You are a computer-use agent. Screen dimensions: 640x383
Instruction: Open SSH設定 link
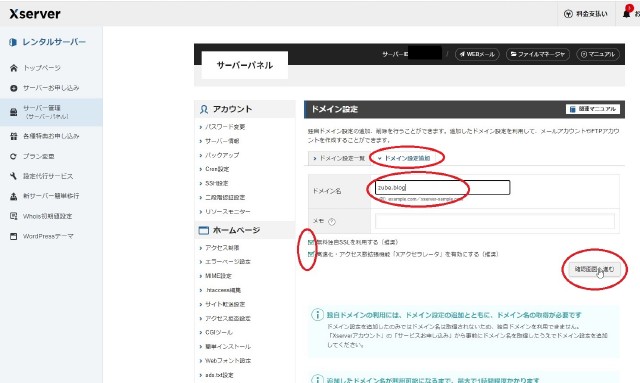pos(217,183)
